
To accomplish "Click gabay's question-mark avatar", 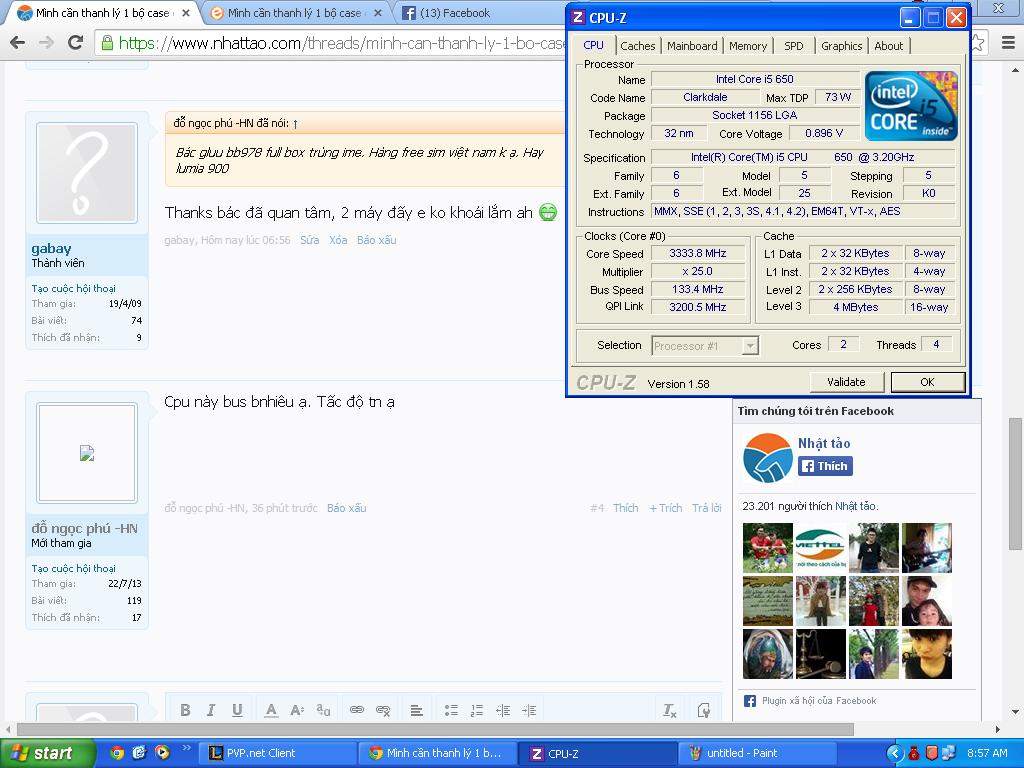I will pyautogui.click(x=87, y=173).
